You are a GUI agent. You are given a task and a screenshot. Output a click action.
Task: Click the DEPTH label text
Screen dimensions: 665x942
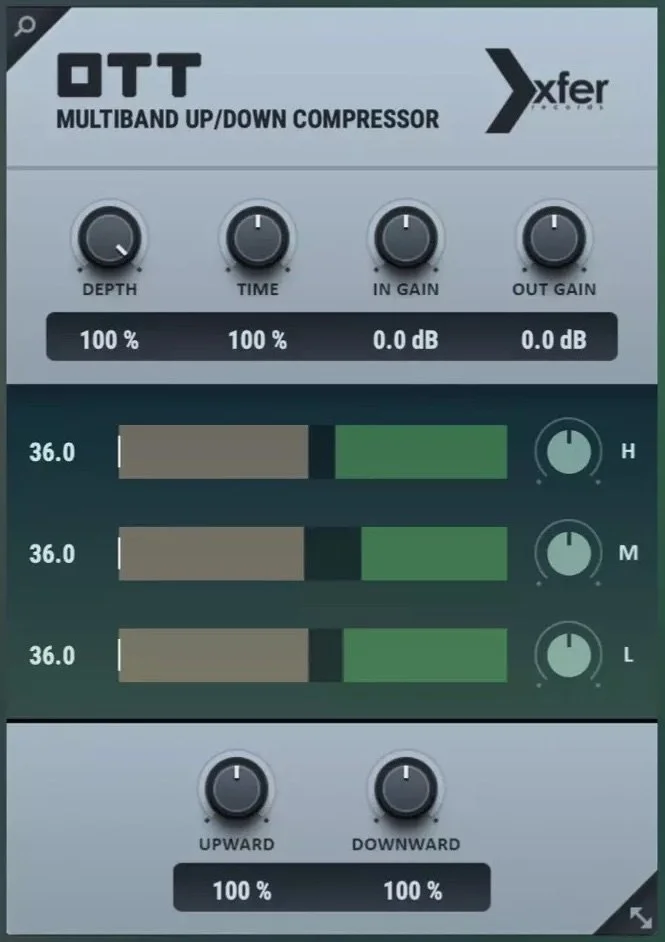[x=109, y=290]
